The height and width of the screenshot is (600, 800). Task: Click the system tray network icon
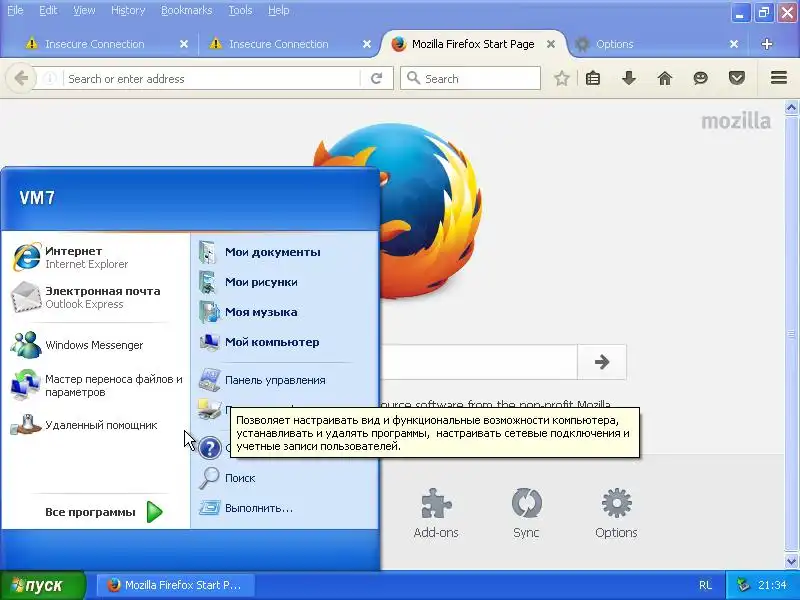coord(743,585)
